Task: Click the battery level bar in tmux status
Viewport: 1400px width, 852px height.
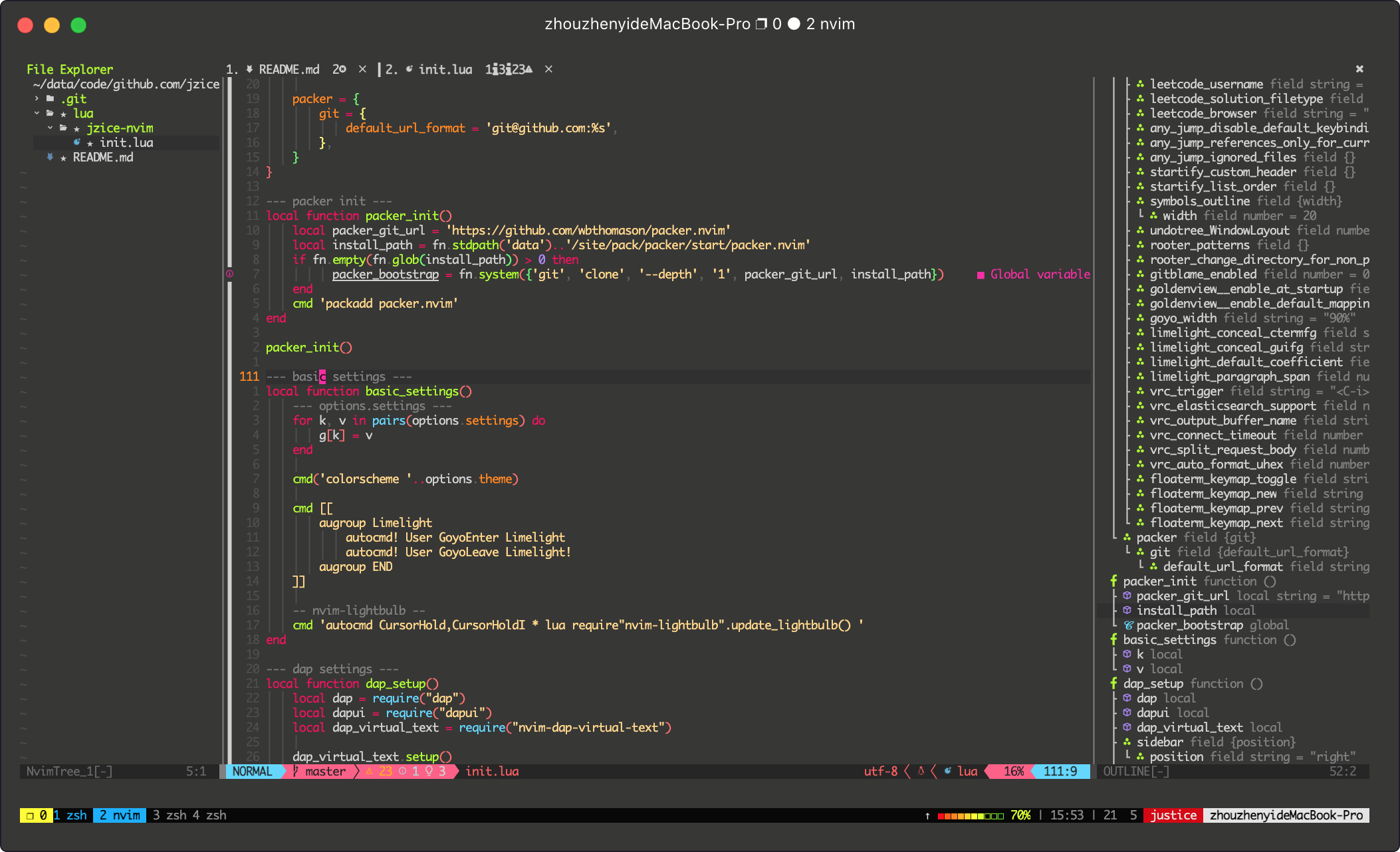Action: point(971,815)
